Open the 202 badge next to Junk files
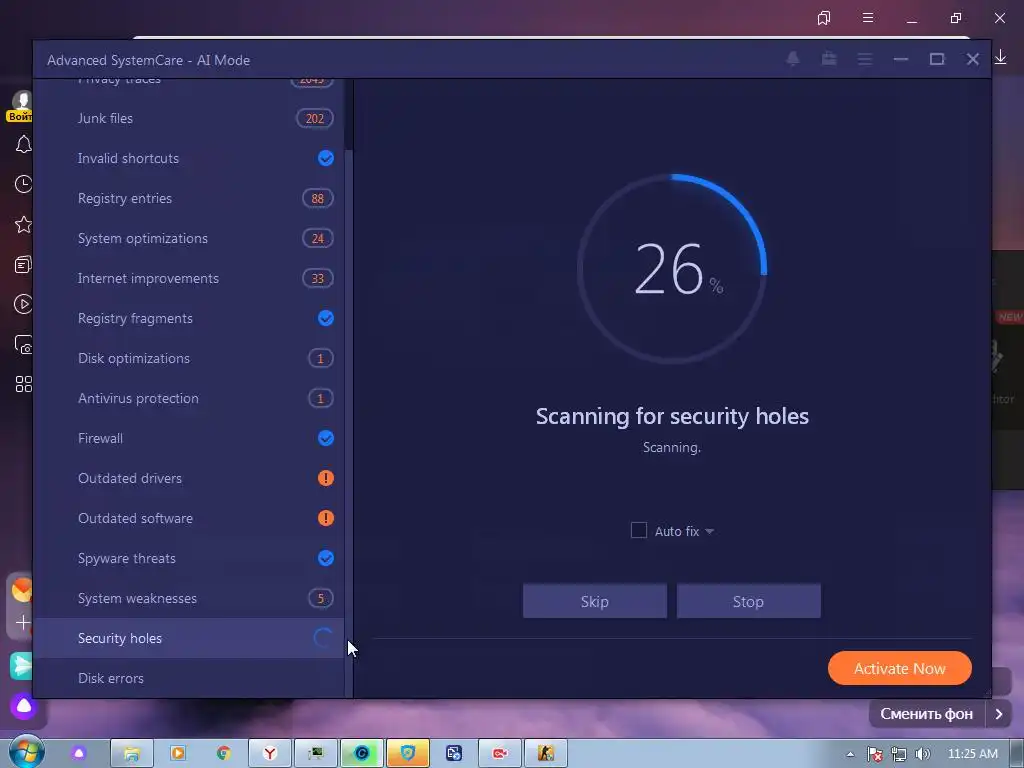 click(315, 118)
